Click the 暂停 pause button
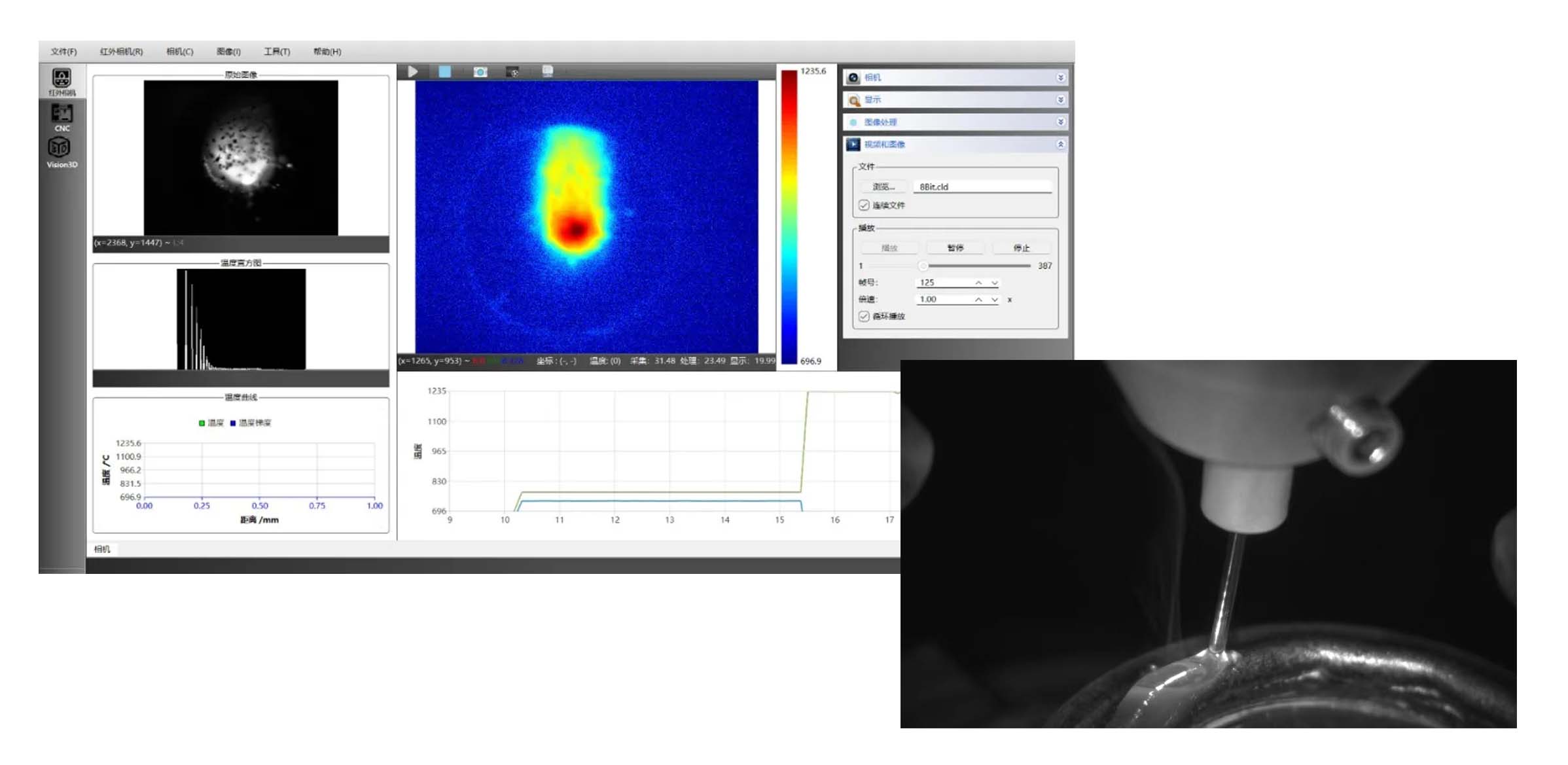The width and height of the screenshot is (1568, 765). click(x=955, y=248)
